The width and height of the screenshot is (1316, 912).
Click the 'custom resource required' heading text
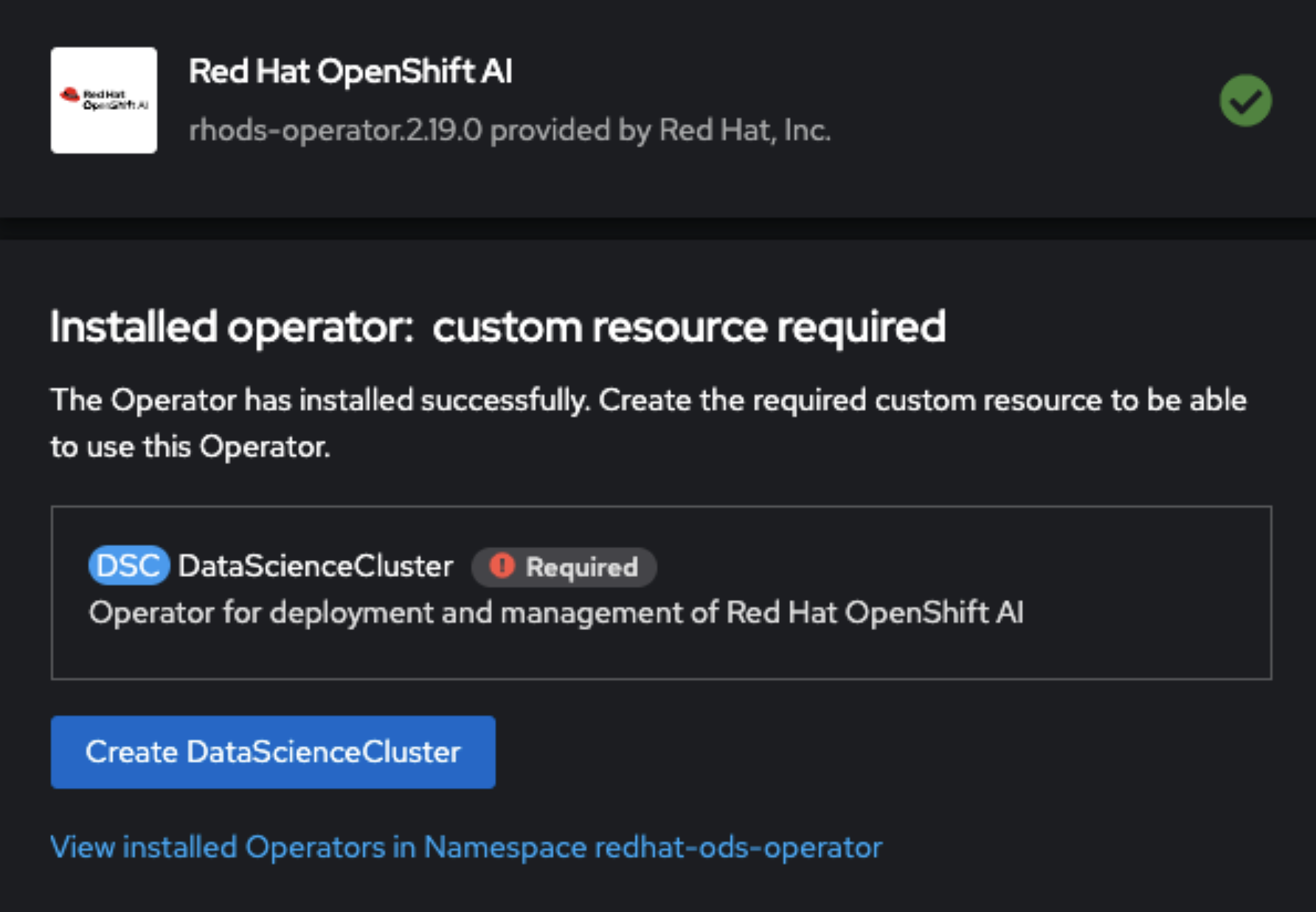688,327
